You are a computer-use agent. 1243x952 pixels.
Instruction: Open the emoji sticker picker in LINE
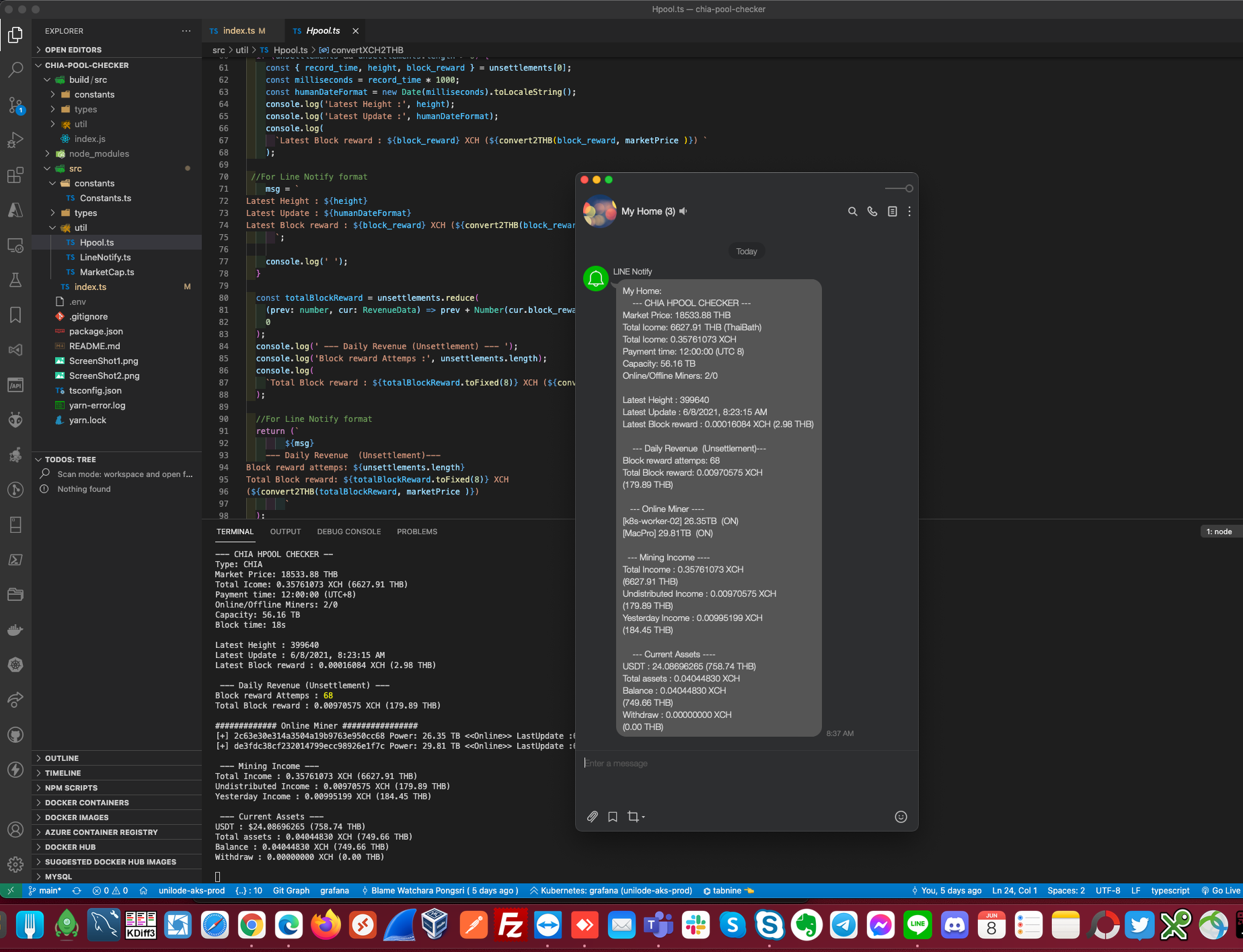[901, 817]
